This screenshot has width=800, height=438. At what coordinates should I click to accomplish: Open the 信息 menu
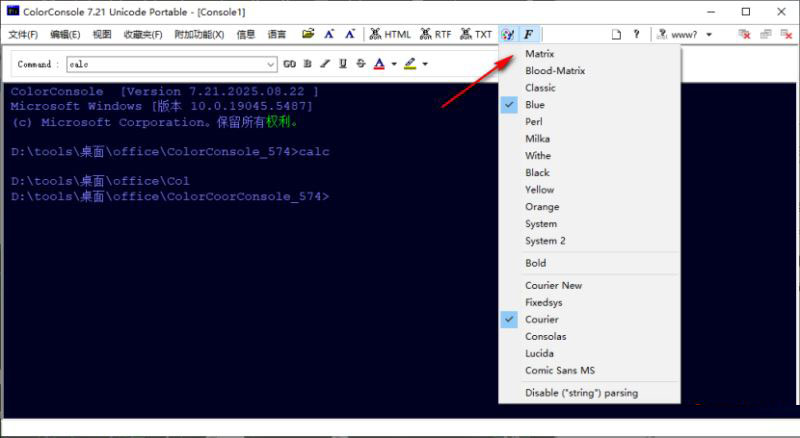click(246, 35)
